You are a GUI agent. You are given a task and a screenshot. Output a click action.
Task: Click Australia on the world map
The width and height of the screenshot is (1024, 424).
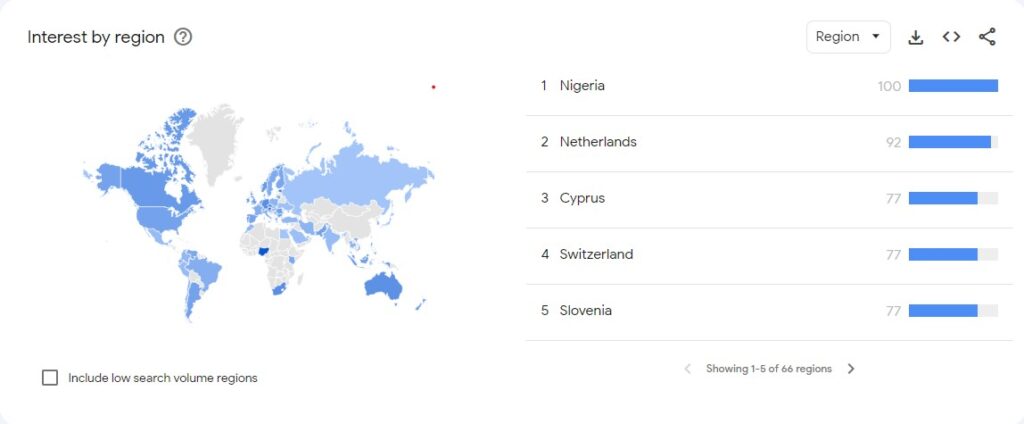click(383, 286)
